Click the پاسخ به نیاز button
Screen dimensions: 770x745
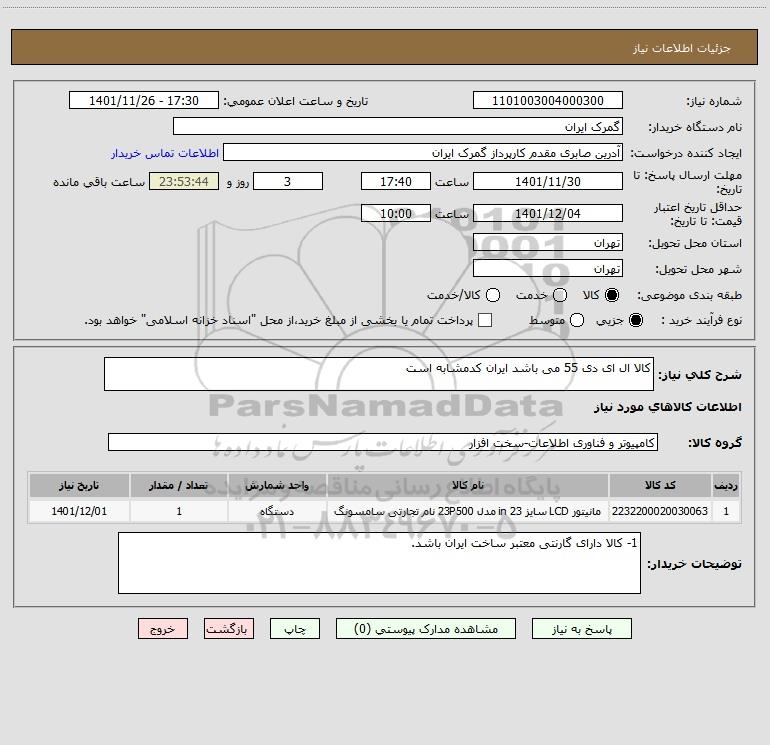pyautogui.click(x=582, y=629)
